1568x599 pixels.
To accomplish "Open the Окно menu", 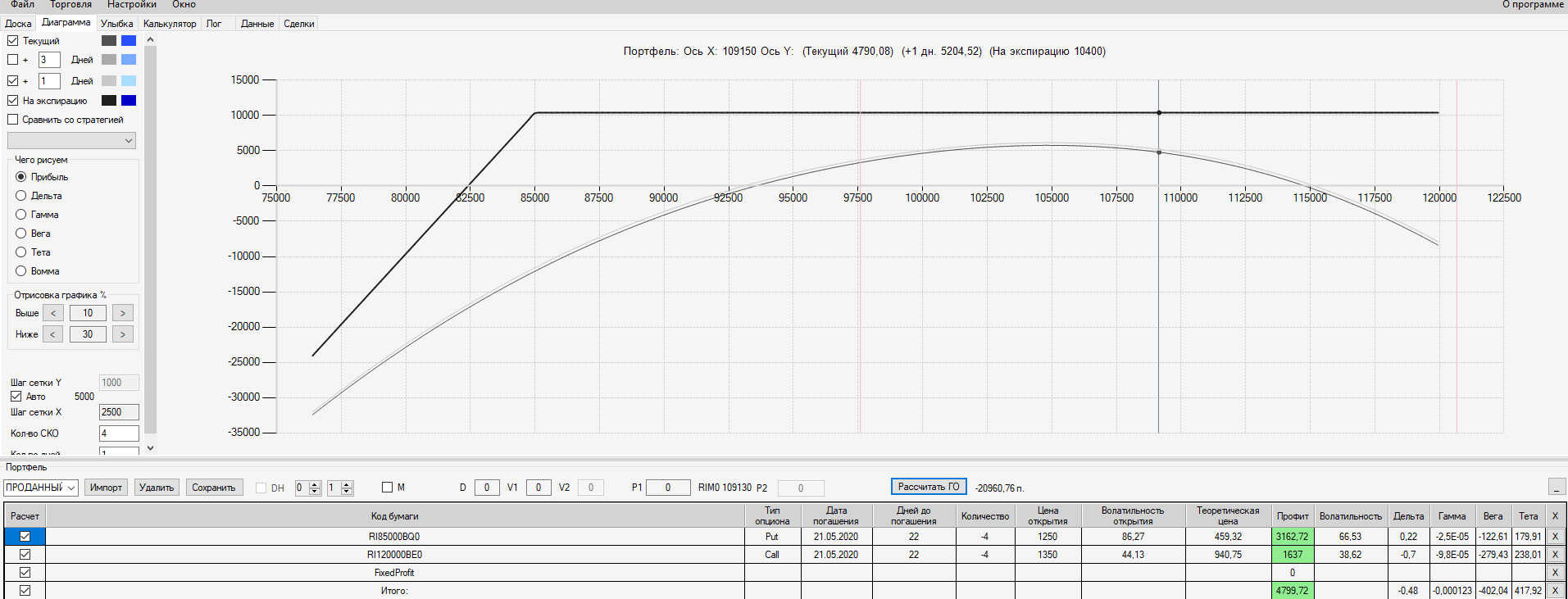I will 184,5.
